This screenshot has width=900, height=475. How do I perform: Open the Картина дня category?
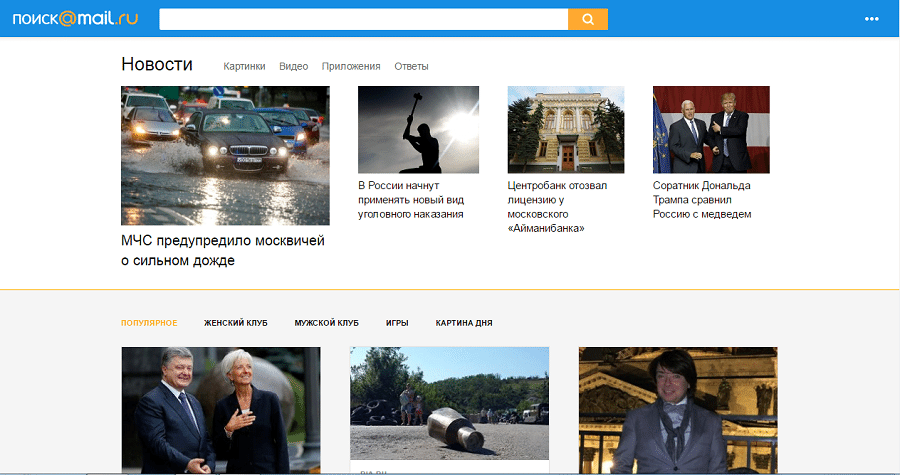pos(464,323)
